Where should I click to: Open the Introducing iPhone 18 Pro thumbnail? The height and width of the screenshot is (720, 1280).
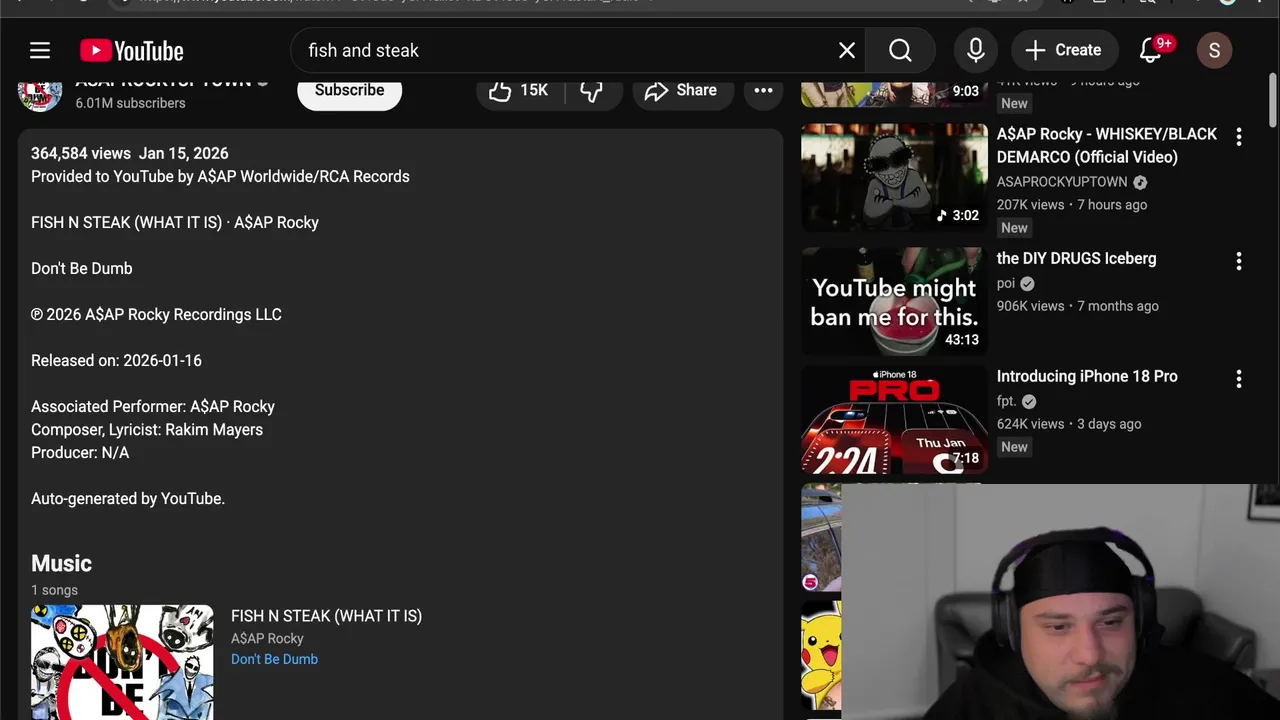[894, 420]
